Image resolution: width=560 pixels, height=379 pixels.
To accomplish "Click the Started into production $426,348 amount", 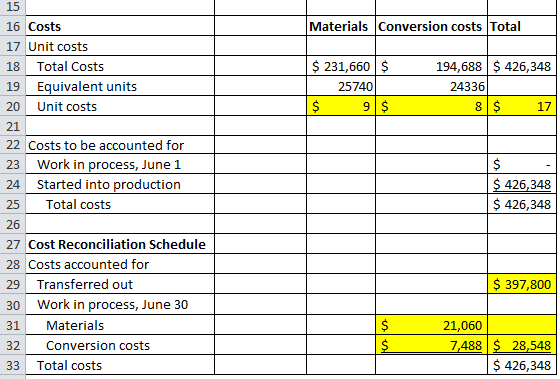I will 522,184.
